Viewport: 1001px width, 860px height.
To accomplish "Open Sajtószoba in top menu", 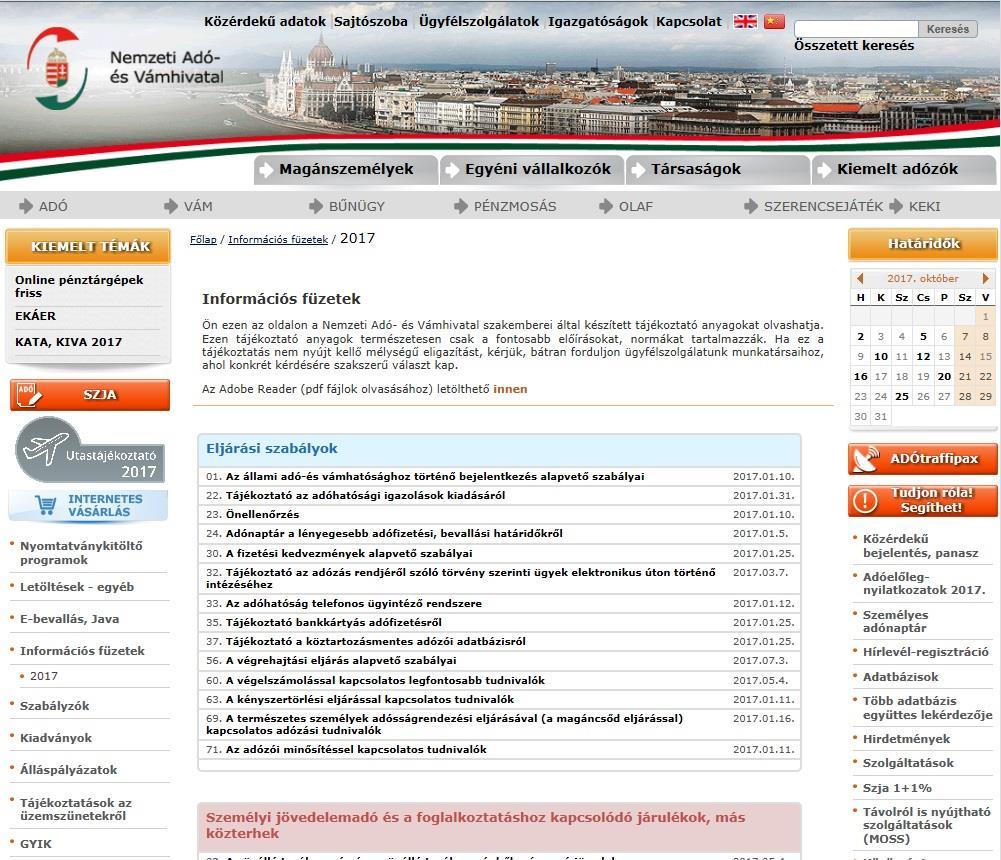I will (x=371, y=22).
